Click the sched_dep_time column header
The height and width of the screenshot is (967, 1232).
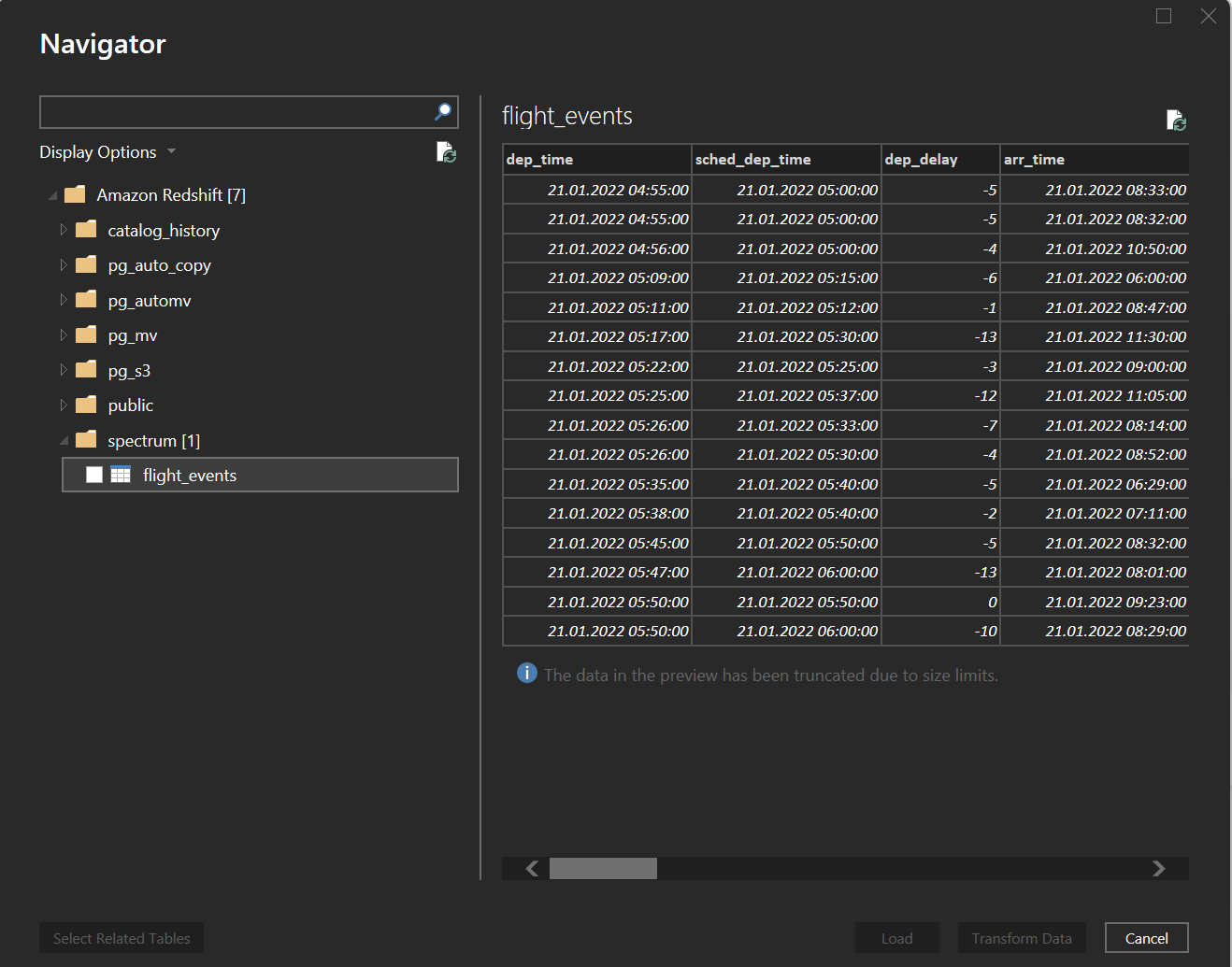point(786,159)
